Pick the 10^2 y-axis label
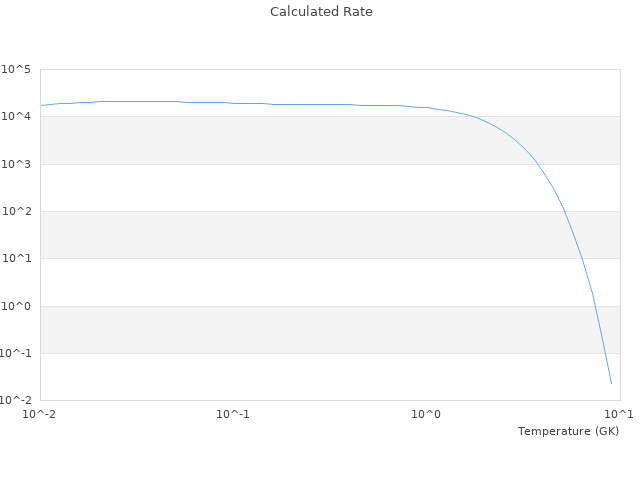Image resolution: width=640 pixels, height=480 pixels. point(16,212)
